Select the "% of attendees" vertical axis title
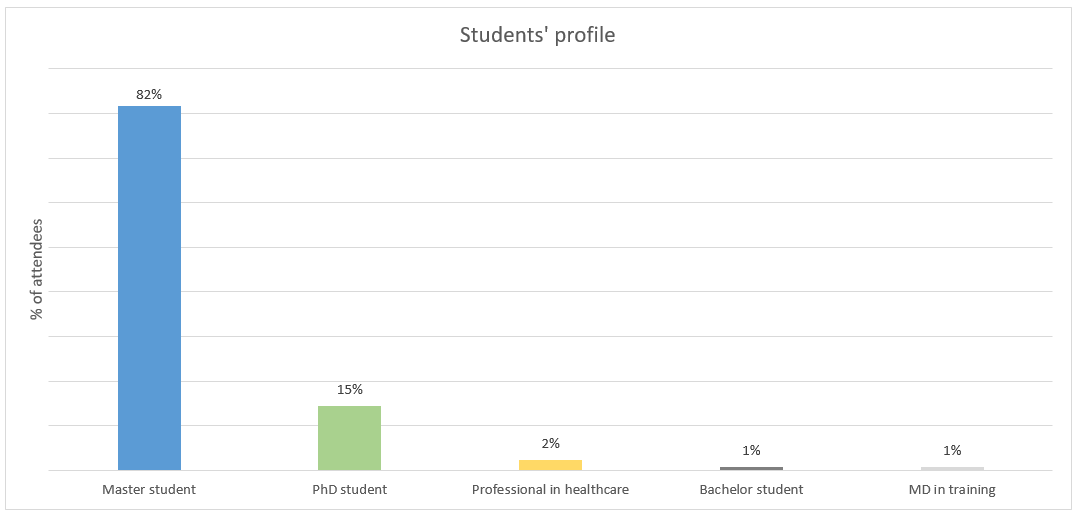1080x516 pixels. click(x=37, y=269)
